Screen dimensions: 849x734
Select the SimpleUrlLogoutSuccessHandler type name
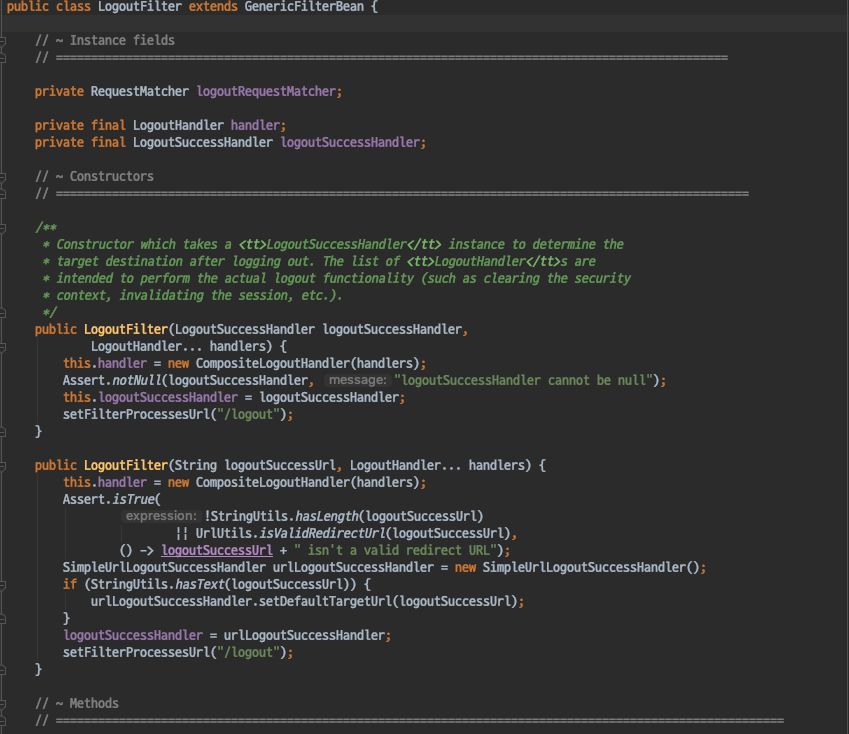tap(160, 567)
